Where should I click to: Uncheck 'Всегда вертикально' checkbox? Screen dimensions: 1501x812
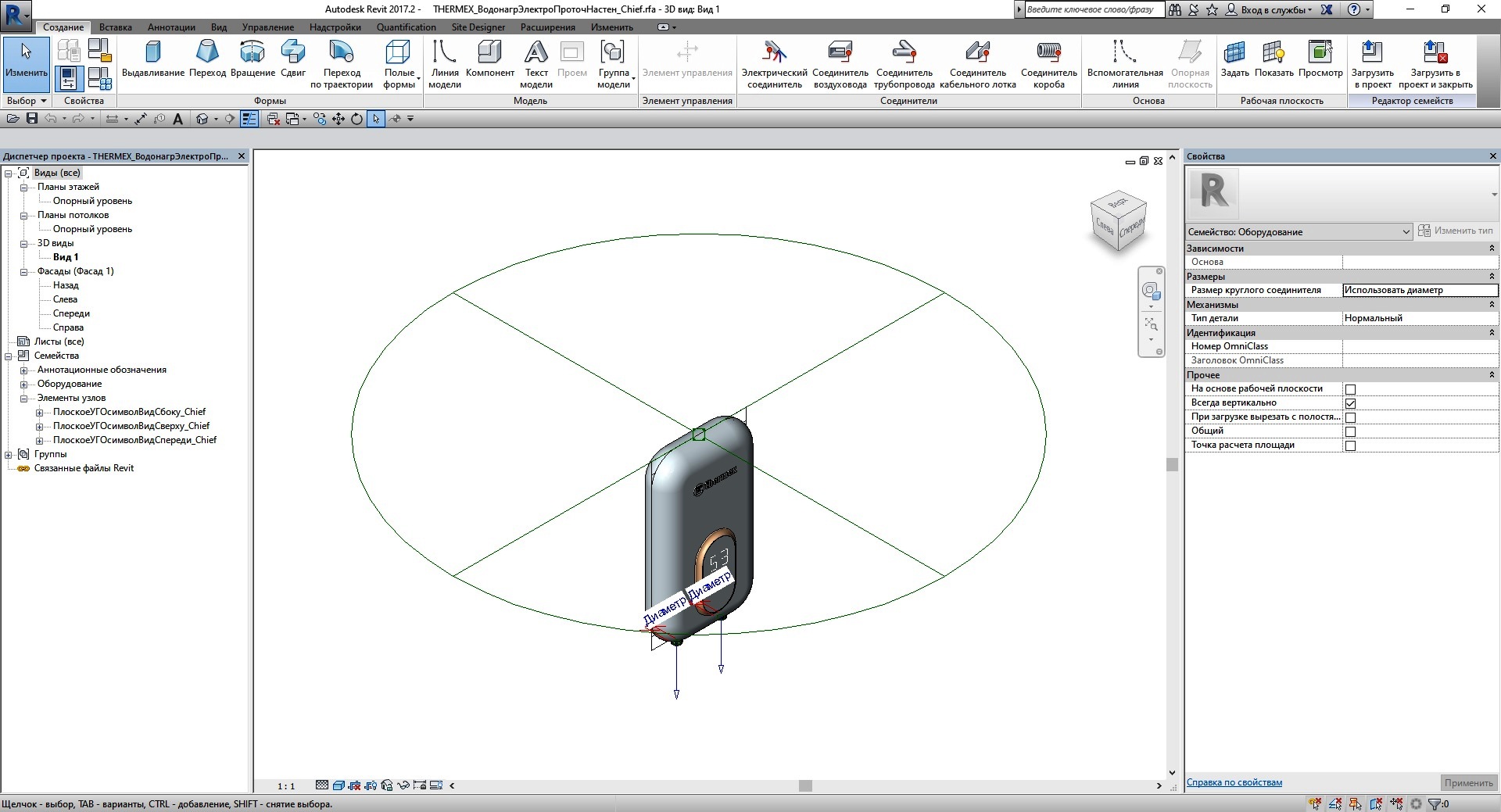click(1350, 403)
